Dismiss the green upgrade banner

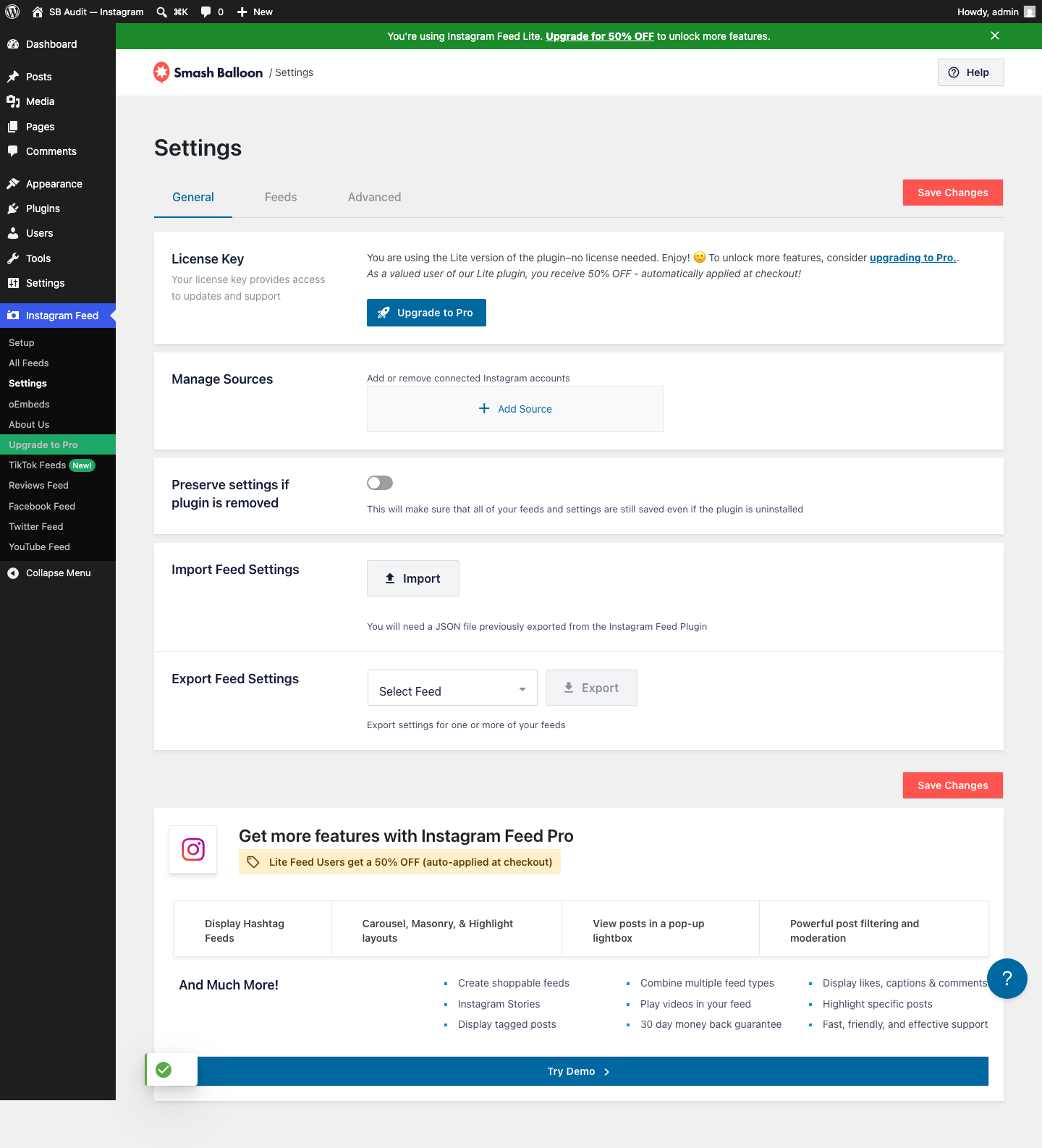click(x=995, y=35)
